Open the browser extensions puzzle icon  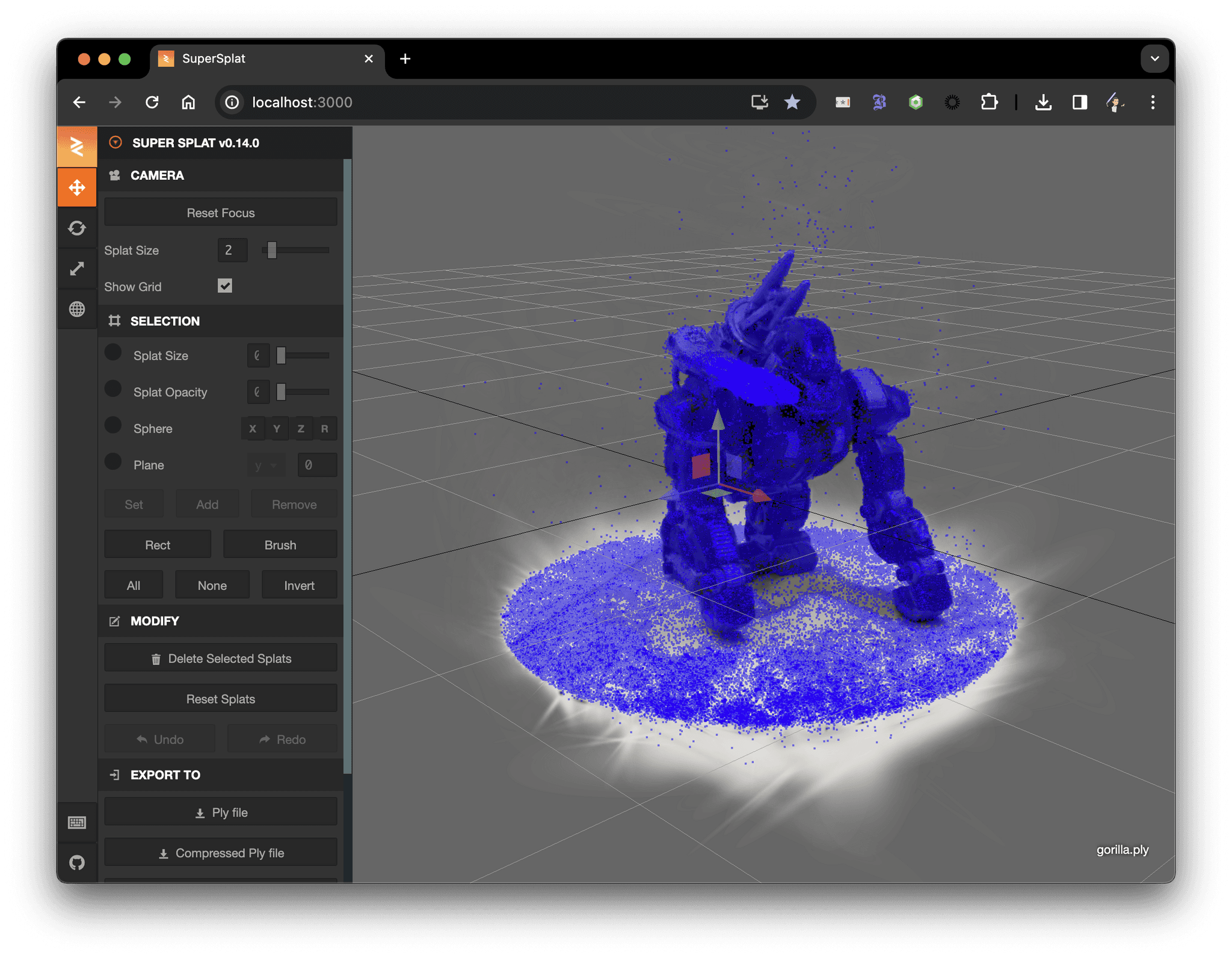989,102
